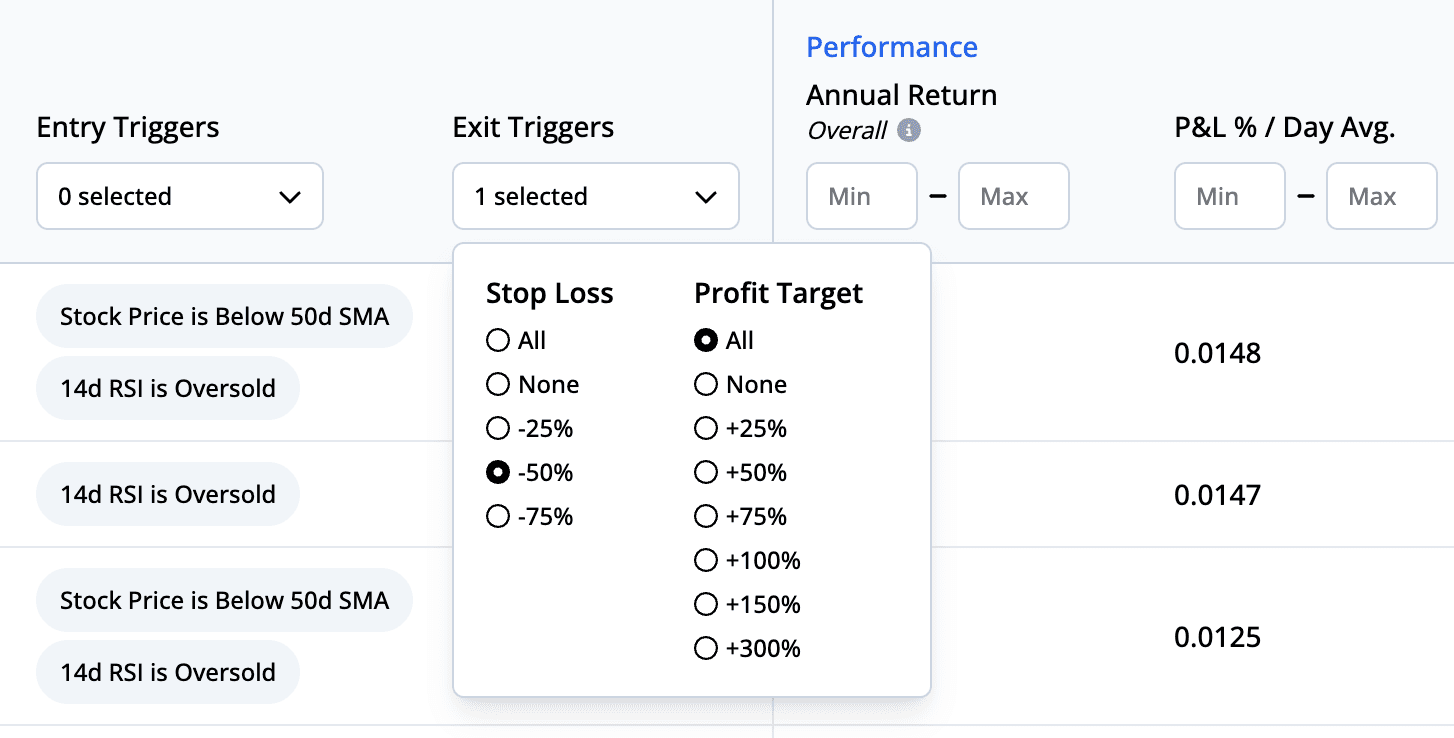Choose the +25% Profit Target
The width and height of the screenshot is (1454, 738).
(706, 429)
